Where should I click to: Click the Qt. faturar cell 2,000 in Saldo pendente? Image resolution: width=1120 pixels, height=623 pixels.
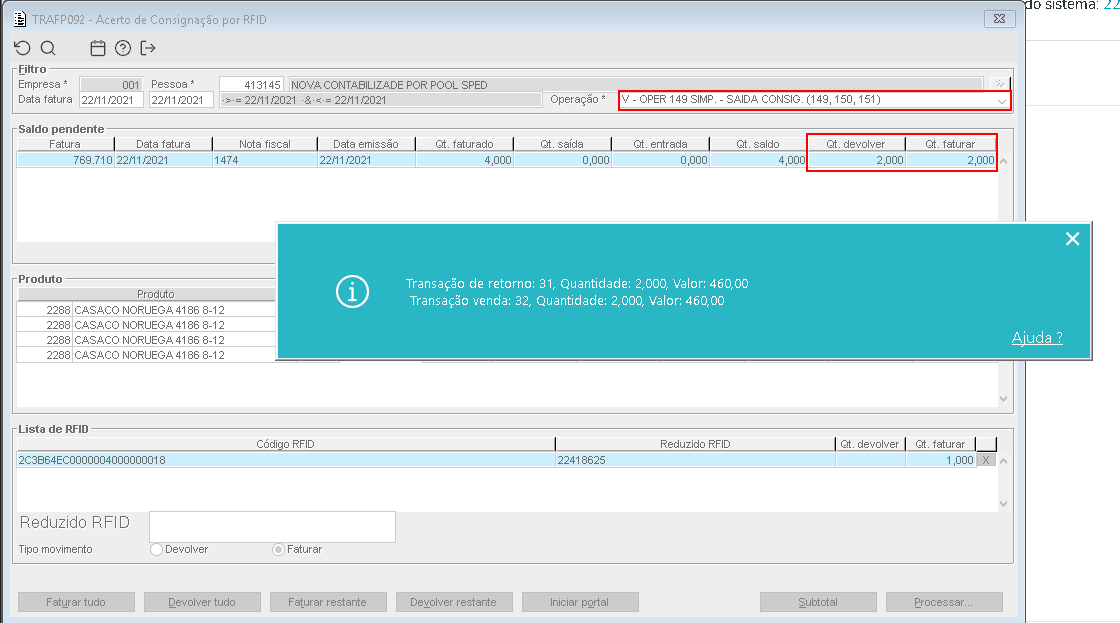click(950, 160)
